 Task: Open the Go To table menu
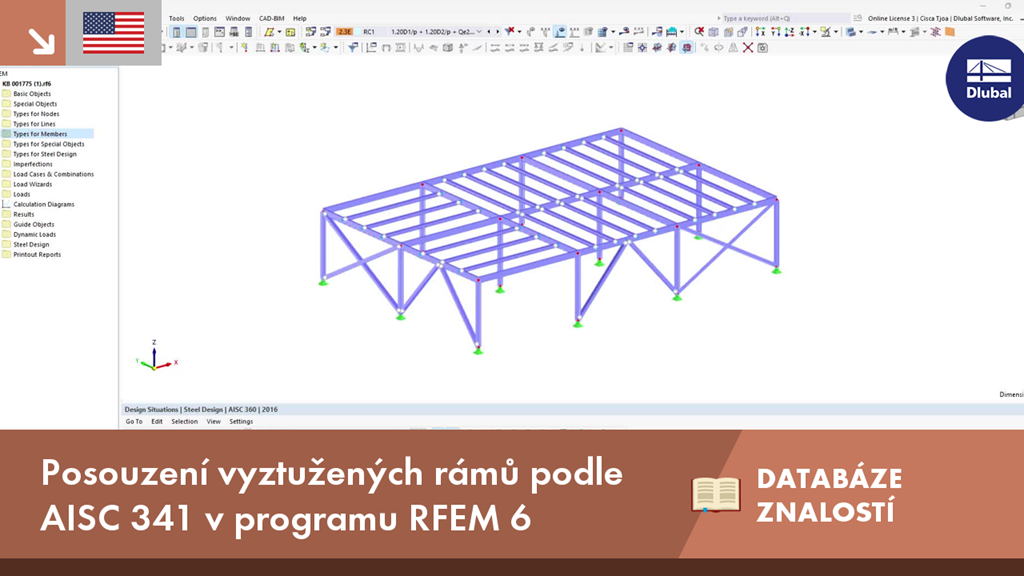pyautogui.click(x=134, y=421)
